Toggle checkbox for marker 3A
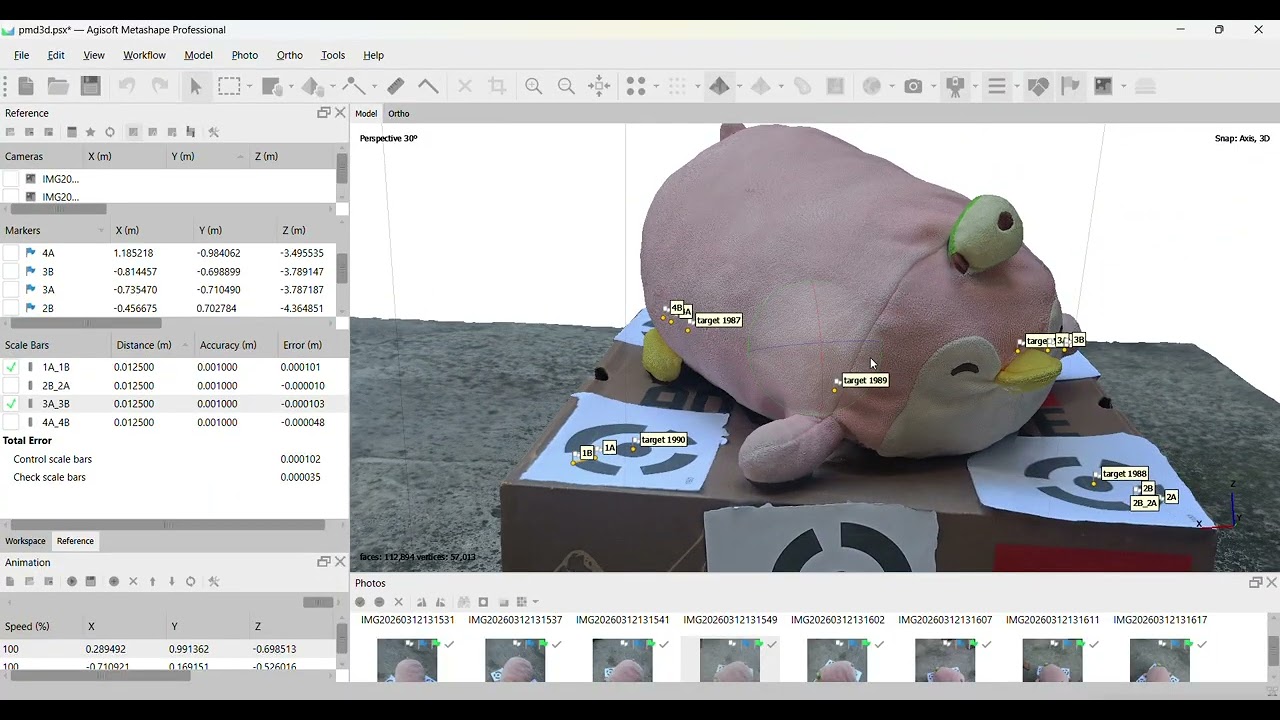 pyautogui.click(x=11, y=290)
